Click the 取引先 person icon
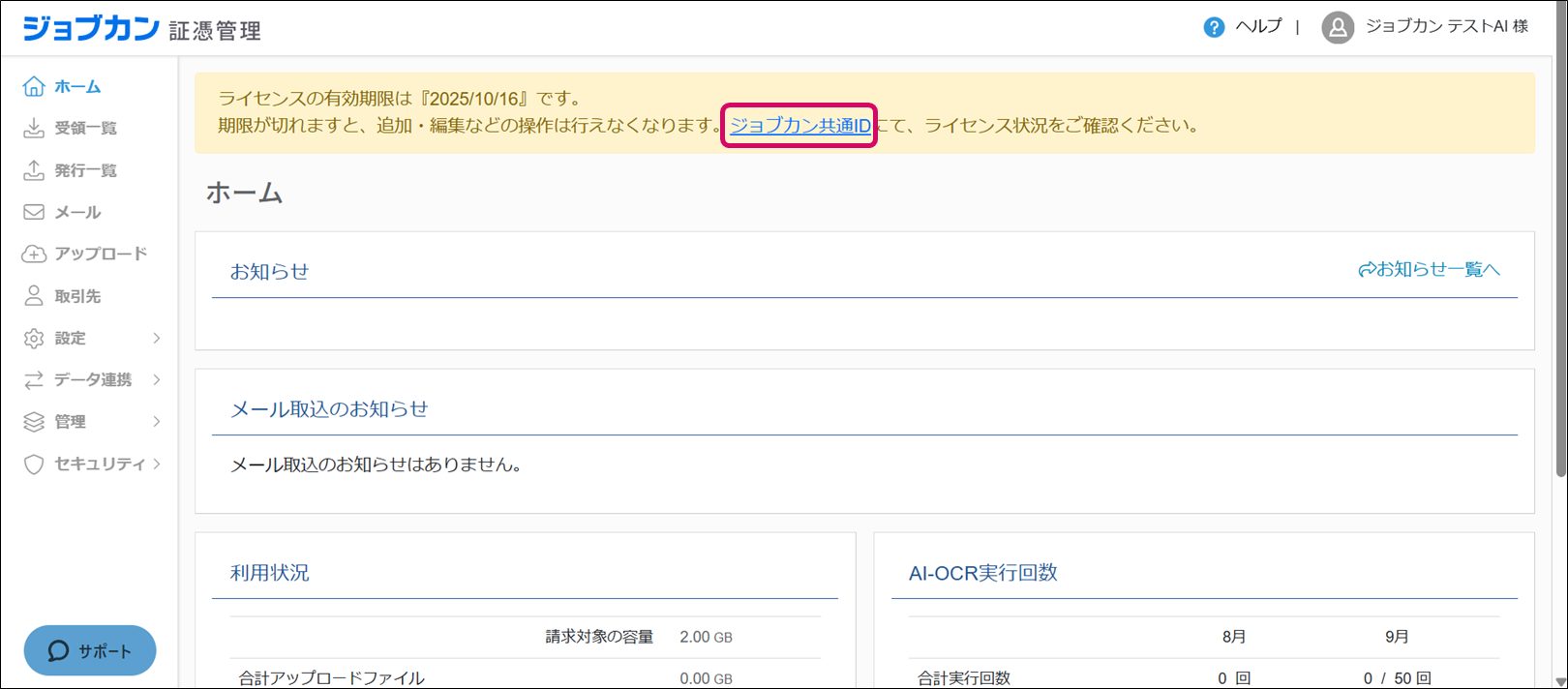Image resolution: width=1568 pixels, height=689 pixels. 34,296
